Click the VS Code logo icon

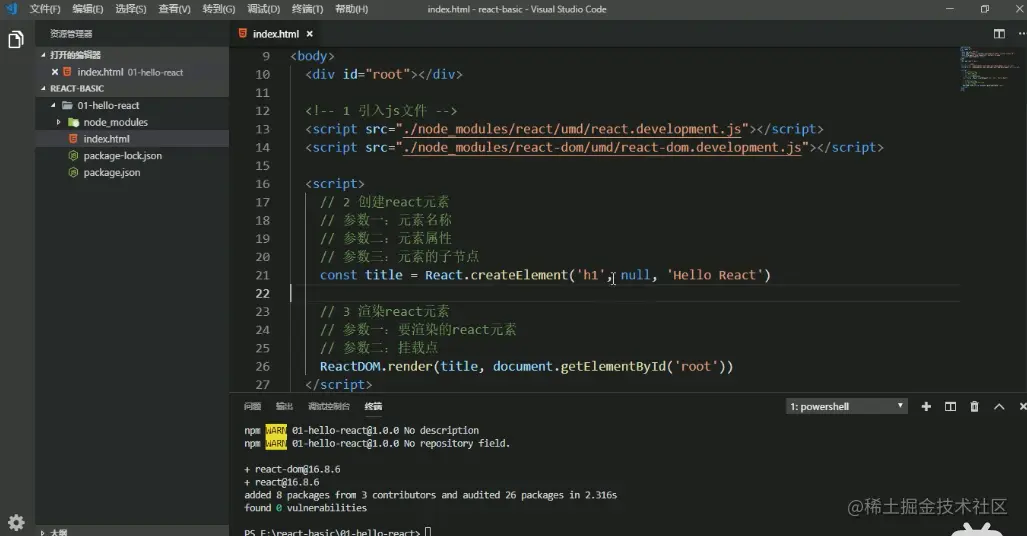click(11, 9)
